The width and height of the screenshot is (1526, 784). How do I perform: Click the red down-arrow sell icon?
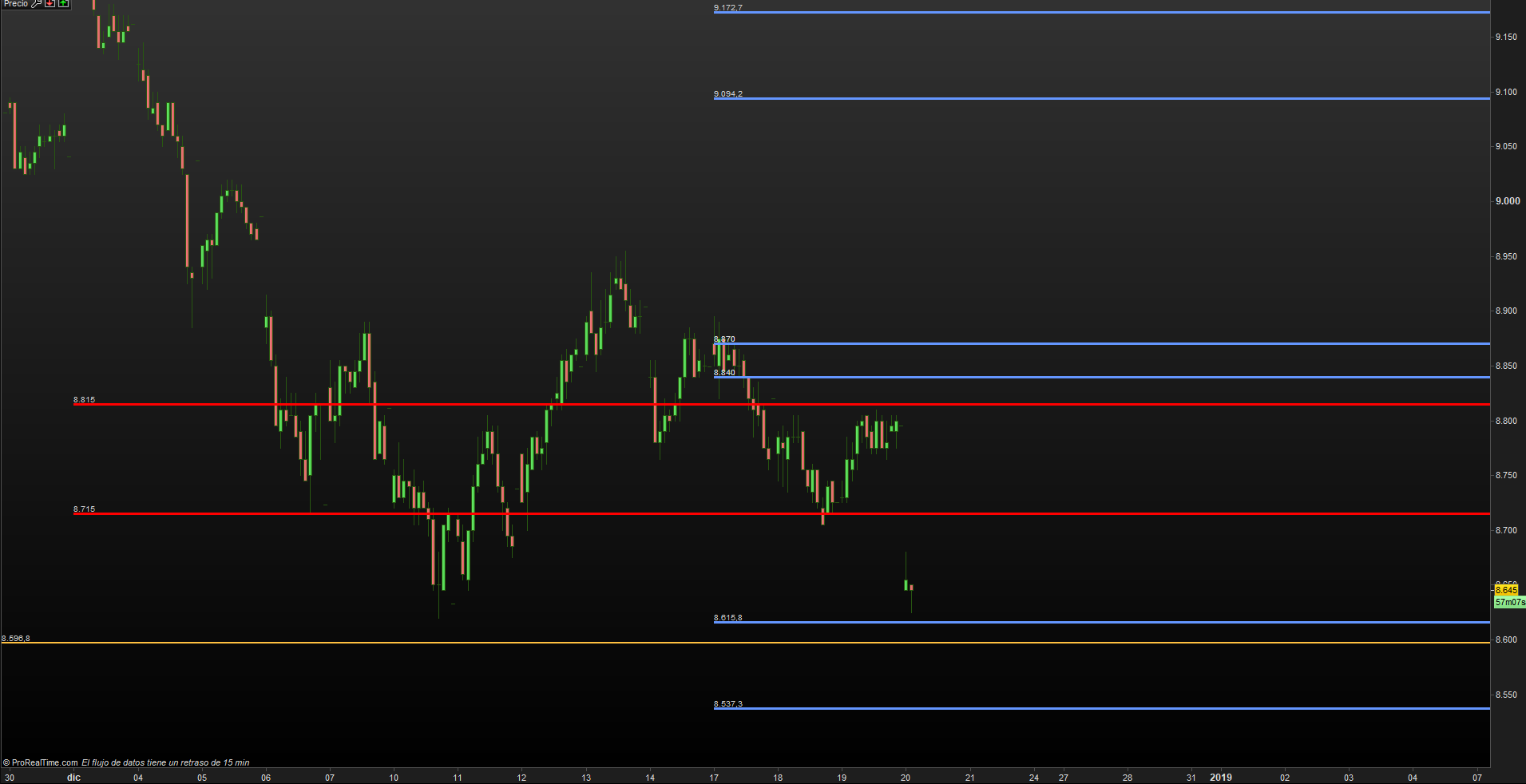50,4
